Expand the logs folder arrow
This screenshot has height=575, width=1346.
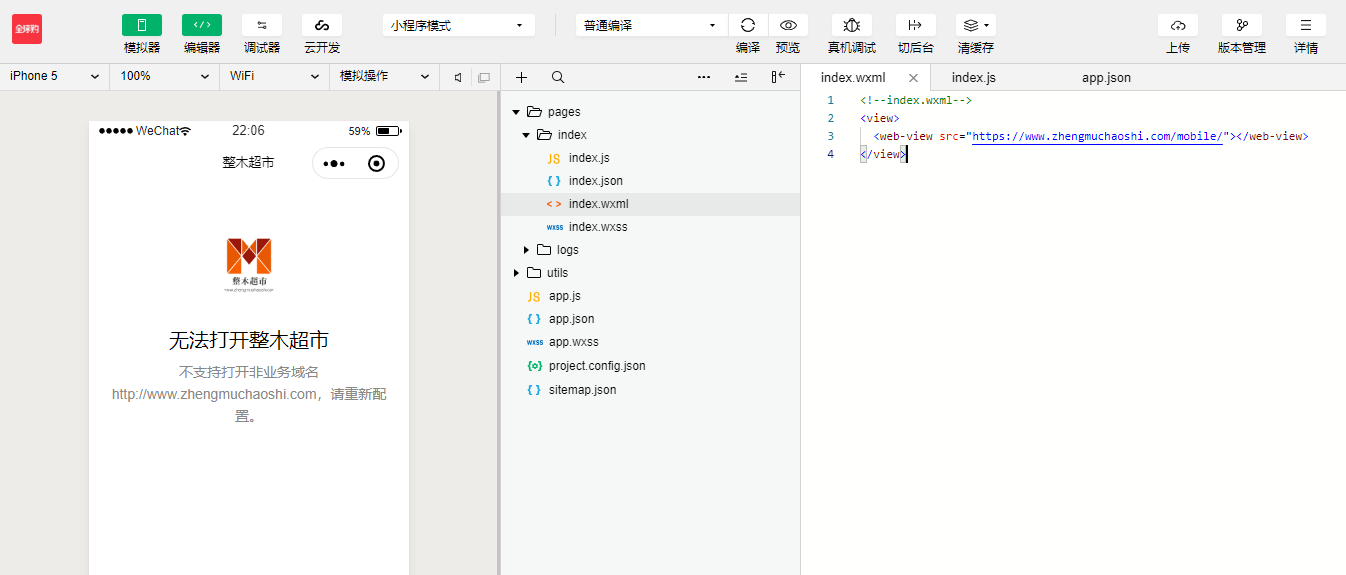[x=526, y=250]
